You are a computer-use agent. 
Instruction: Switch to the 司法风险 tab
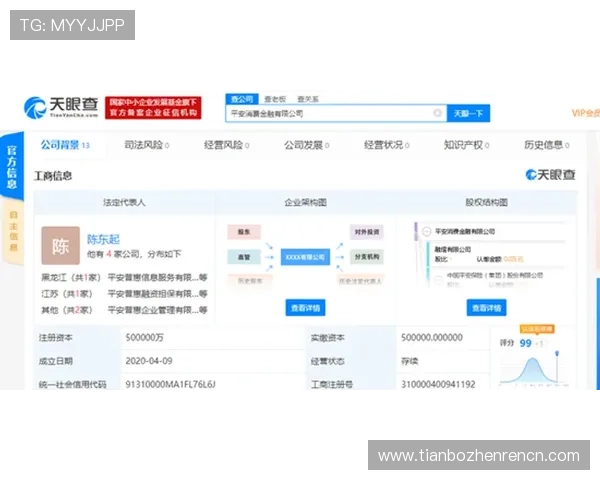pos(147,145)
